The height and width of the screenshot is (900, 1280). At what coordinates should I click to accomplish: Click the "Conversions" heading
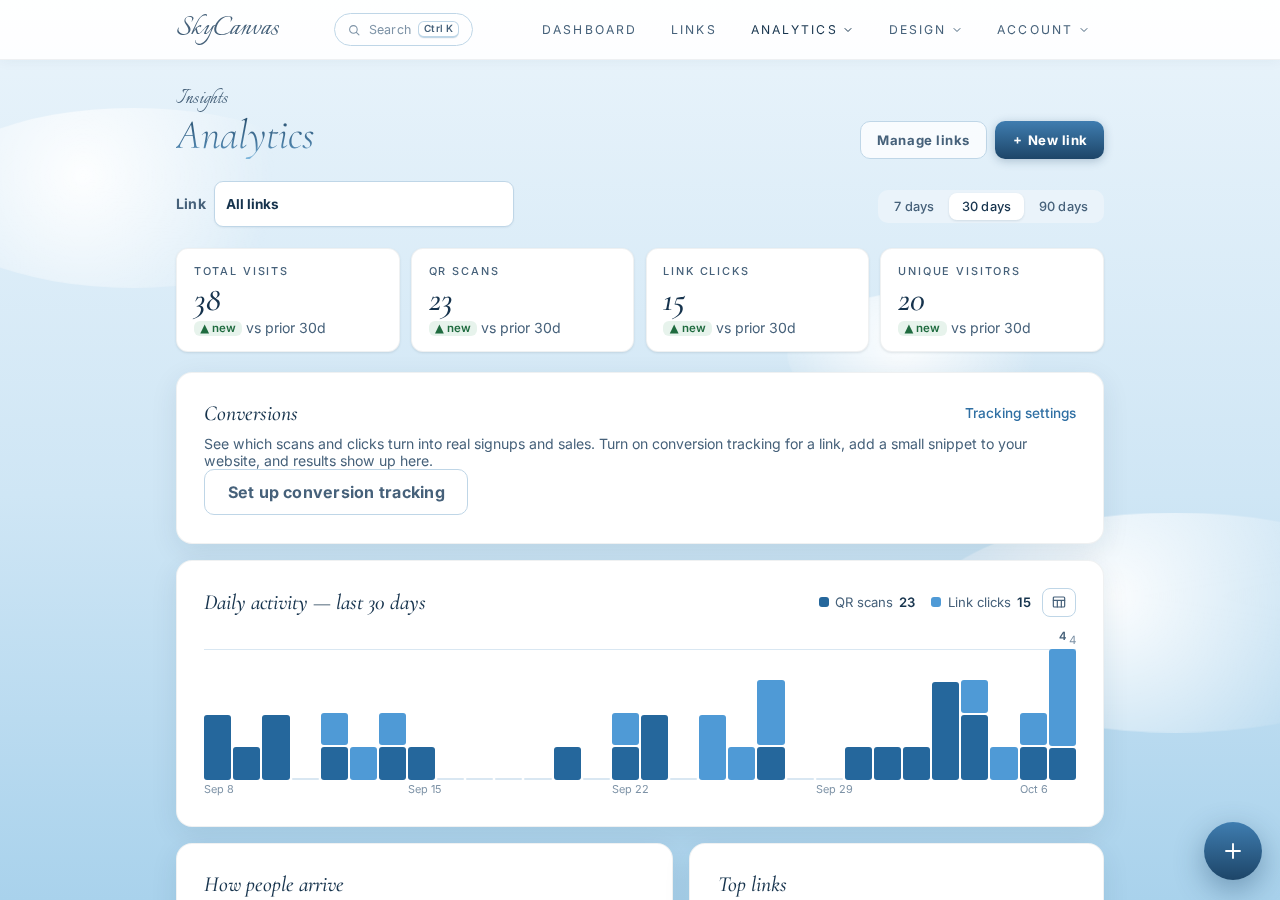(x=251, y=413)
